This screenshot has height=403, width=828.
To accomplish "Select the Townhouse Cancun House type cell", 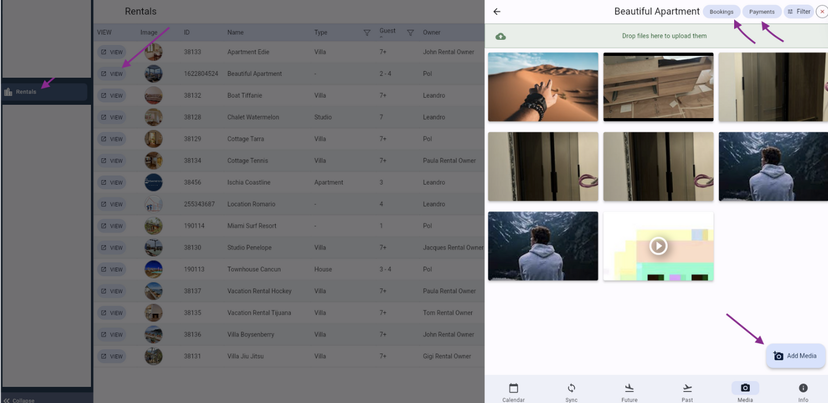I will (322, 269).
